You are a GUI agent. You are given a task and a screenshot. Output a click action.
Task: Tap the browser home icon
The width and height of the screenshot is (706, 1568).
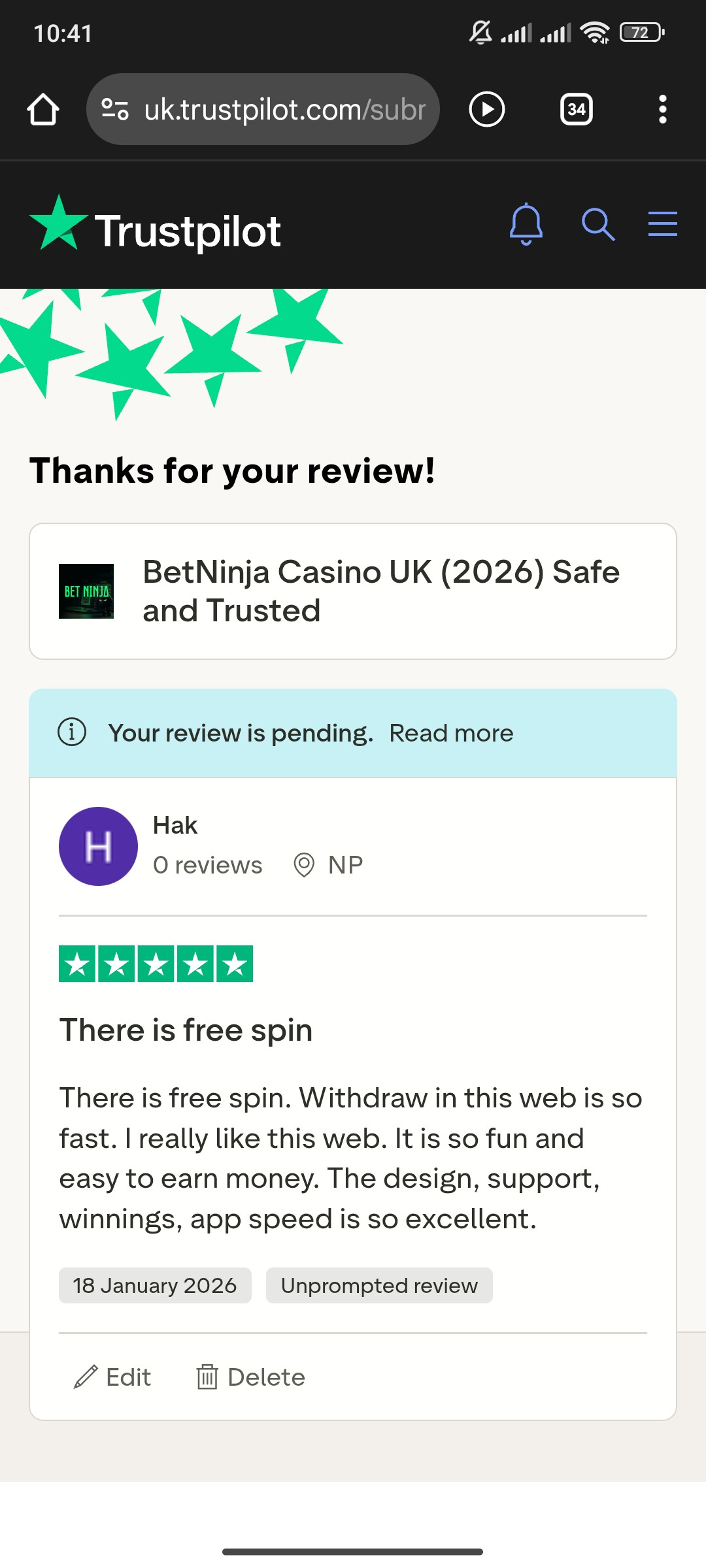(x=43, y=109)
